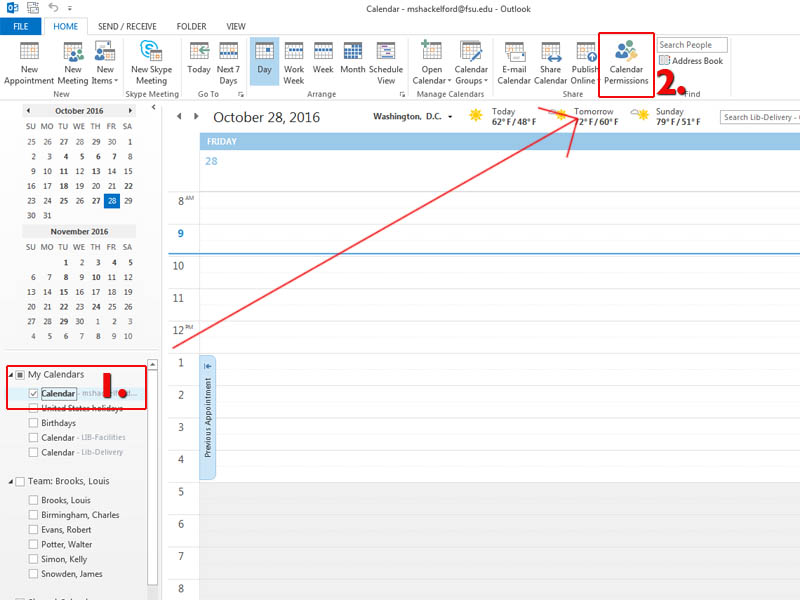
Task: Click Publish Online button
Action: (584, 63)
